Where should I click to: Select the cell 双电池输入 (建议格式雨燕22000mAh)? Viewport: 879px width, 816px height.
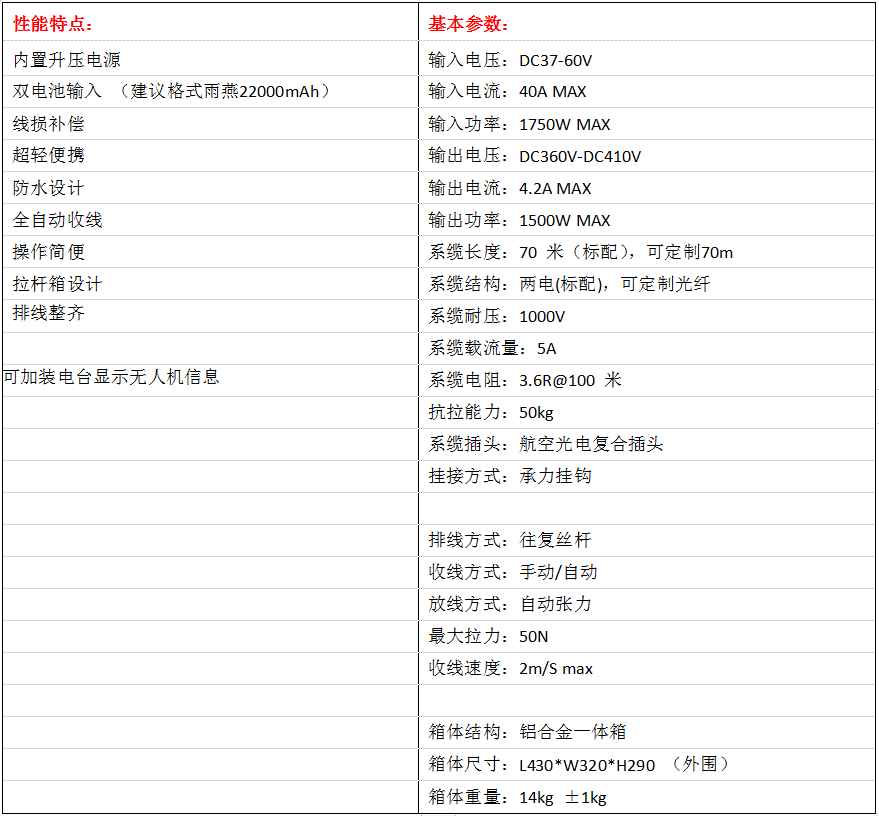(x=210, y=91)
